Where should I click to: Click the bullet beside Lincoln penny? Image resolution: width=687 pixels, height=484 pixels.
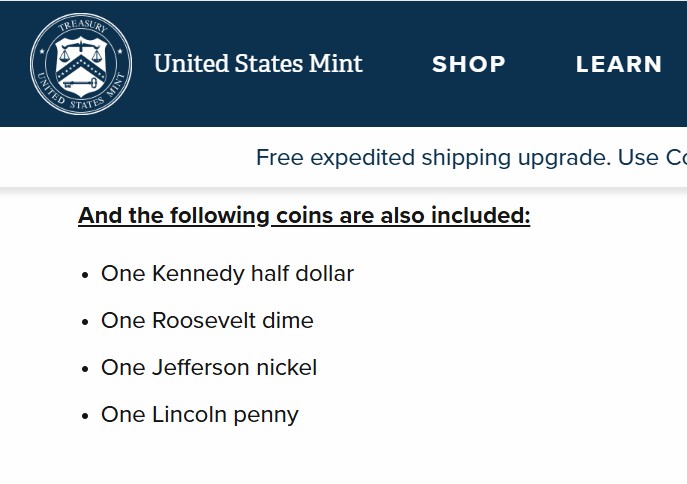(x=85, y=415)
